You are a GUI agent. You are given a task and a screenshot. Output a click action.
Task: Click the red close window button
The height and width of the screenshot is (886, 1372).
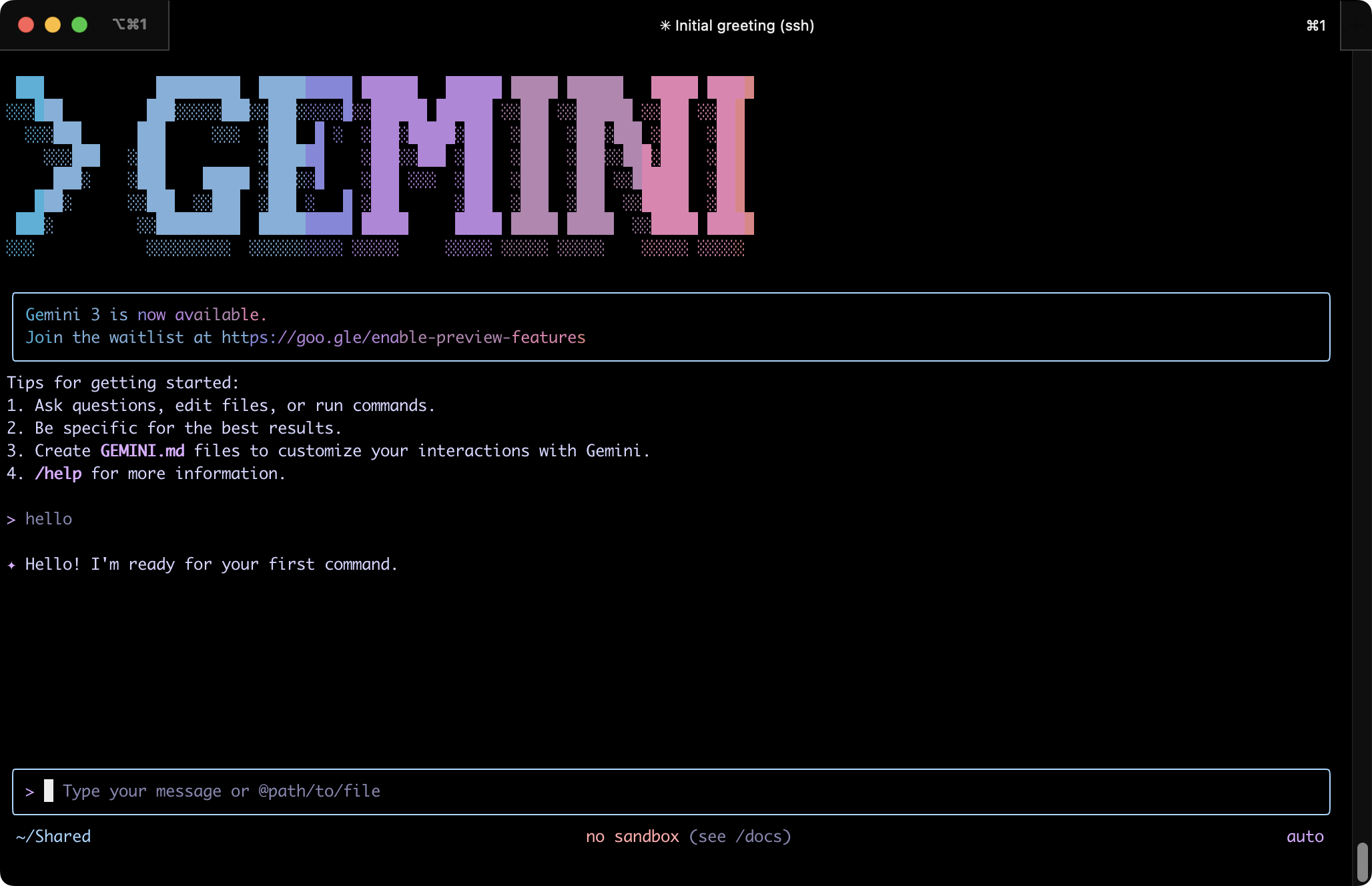pos(26,25)
